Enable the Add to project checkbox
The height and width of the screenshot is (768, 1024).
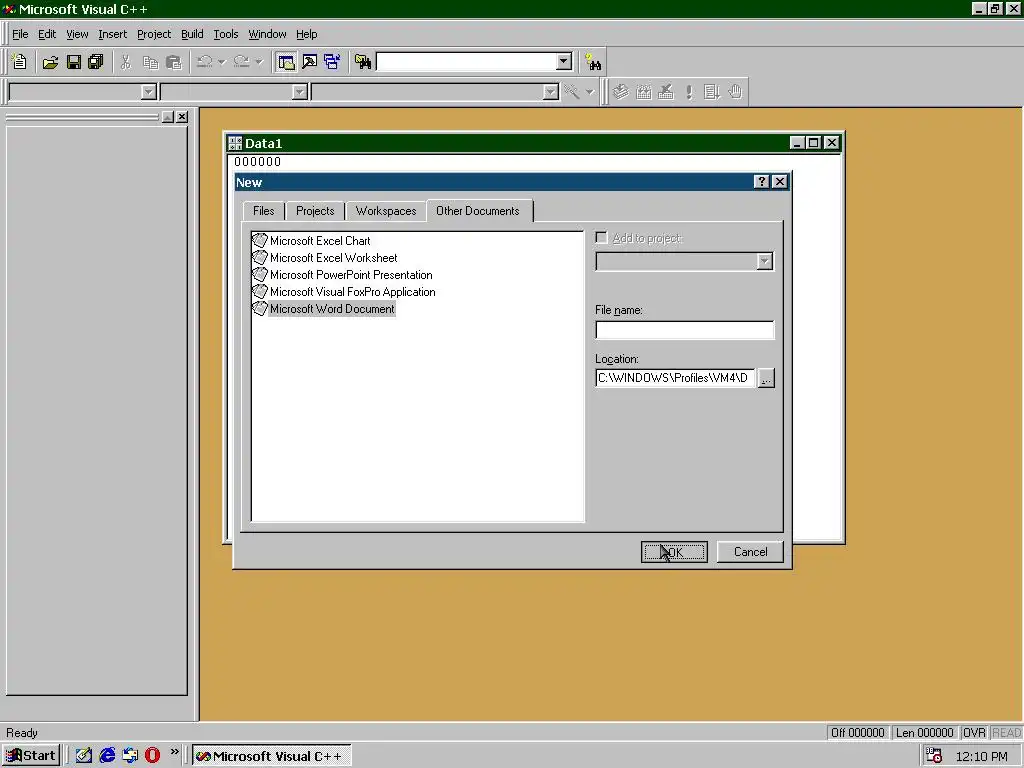[x=601, y=238]
